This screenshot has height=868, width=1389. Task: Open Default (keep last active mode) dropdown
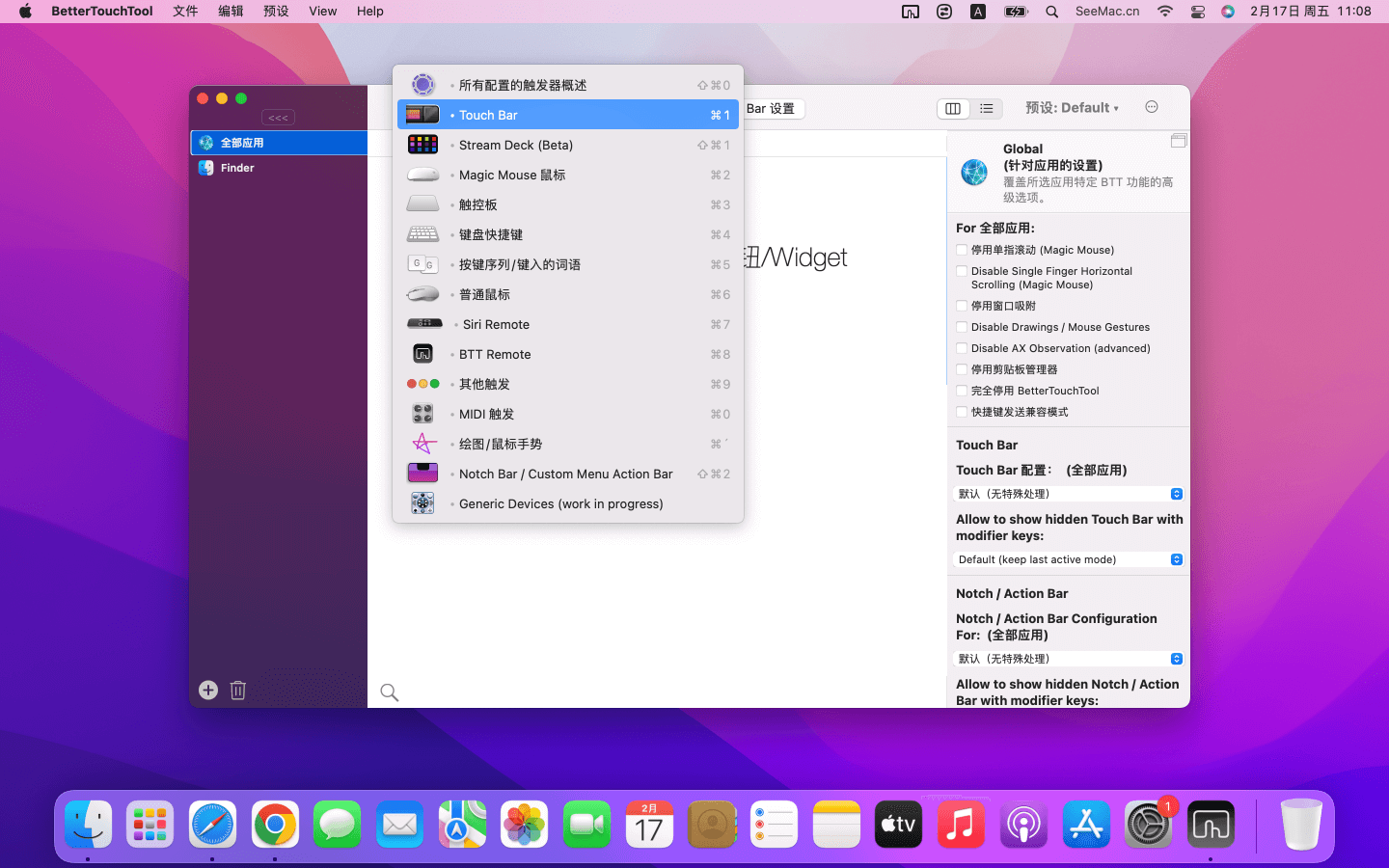pyautogui.click(x=1069, y=559)
